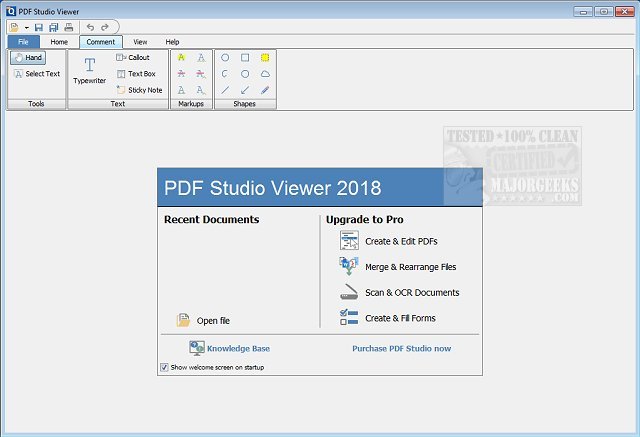This screenshot has width=640, height=437.
Task: Switch to the Home tab
Action: [x=59, y=42]
